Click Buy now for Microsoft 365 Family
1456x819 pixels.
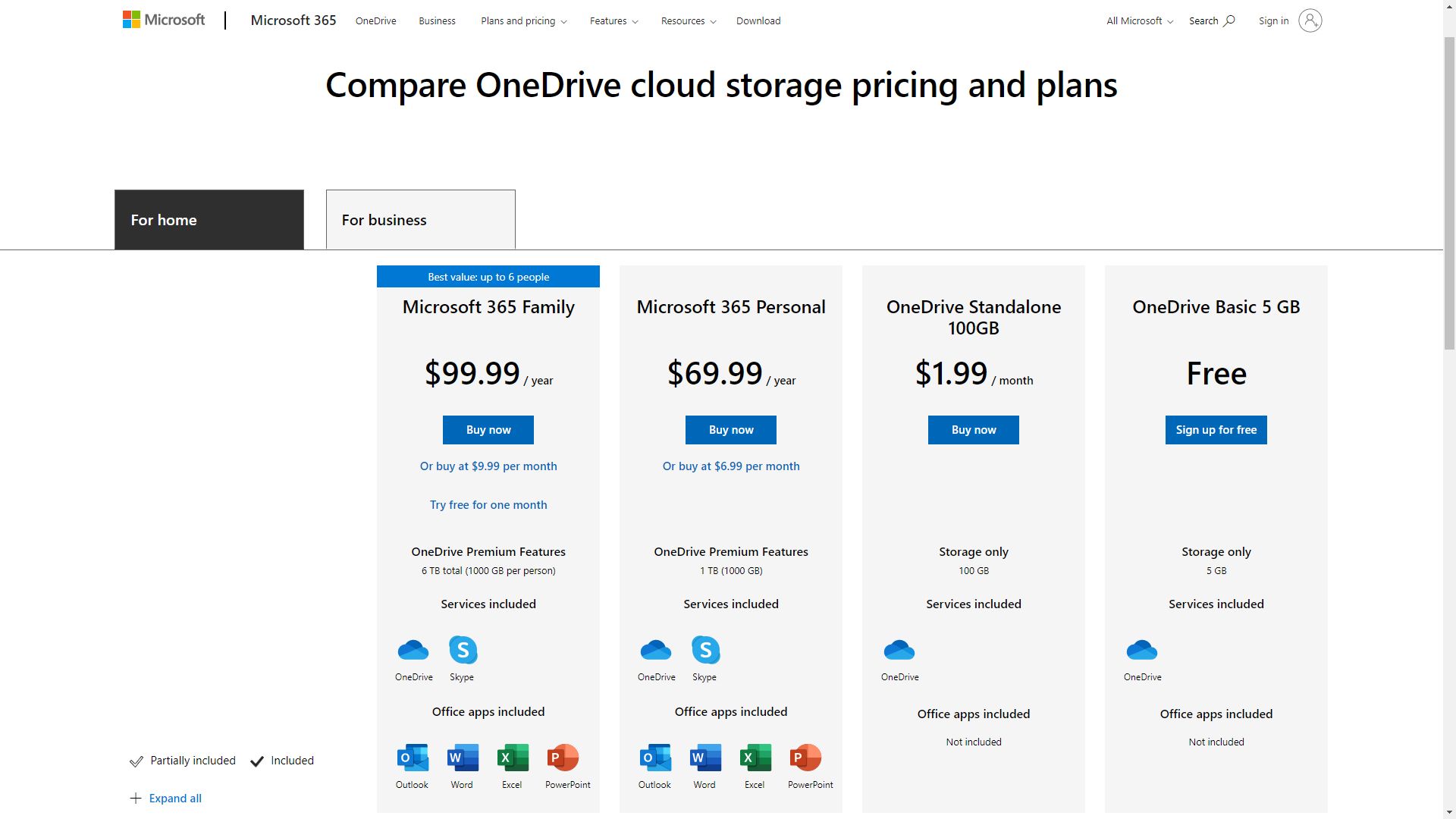pos(488,429)
